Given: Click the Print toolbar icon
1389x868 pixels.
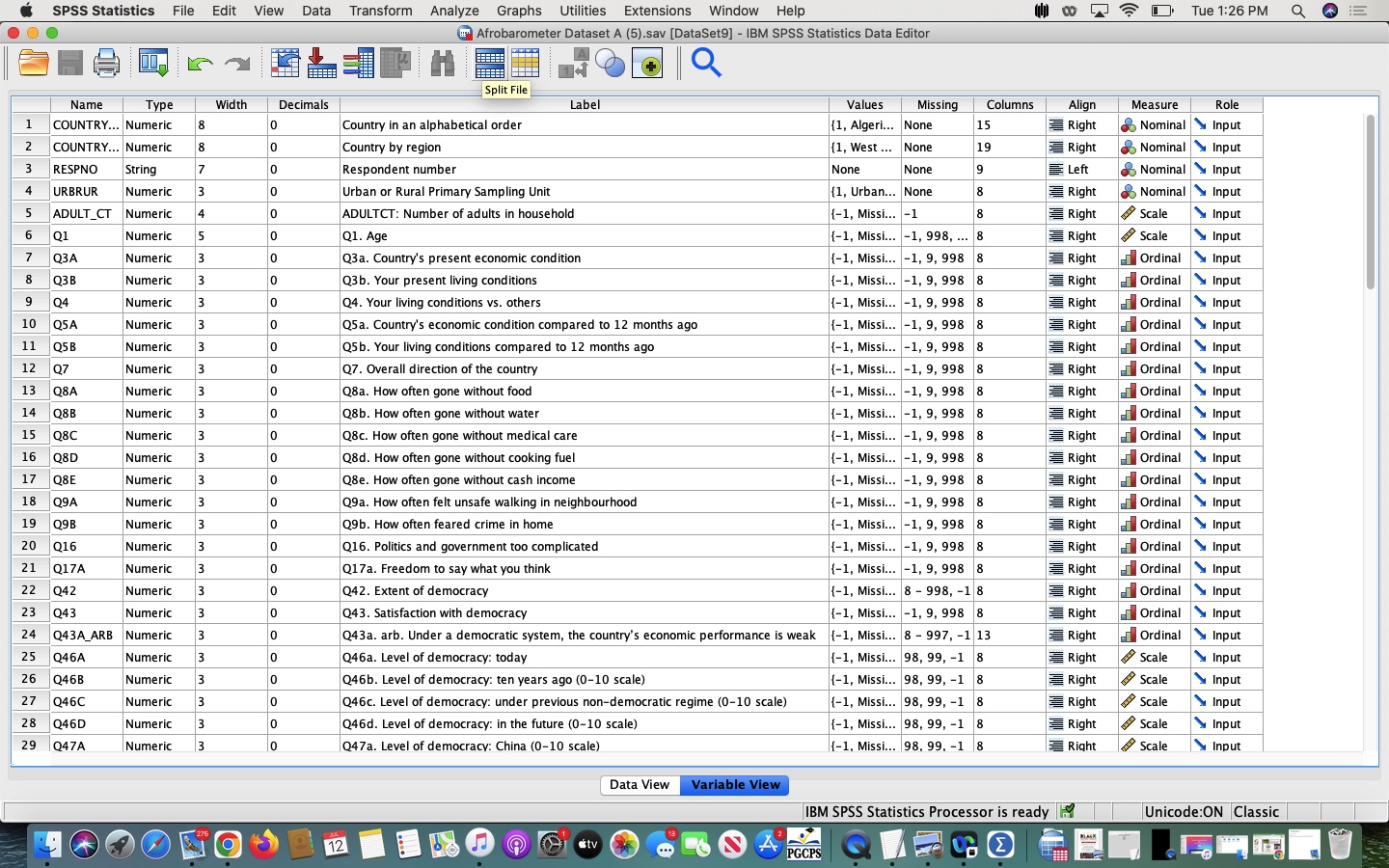Looking at the screenshot, I should coord(106,63).
